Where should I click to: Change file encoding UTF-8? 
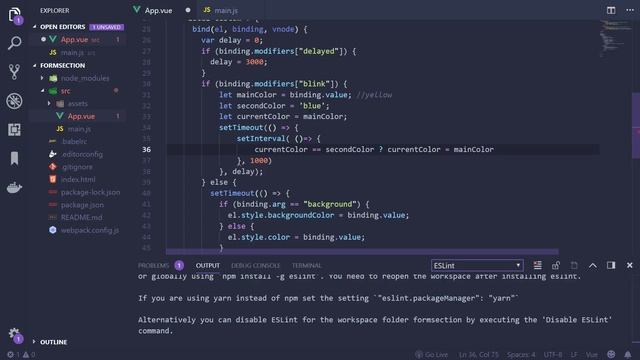click(553, 355)
